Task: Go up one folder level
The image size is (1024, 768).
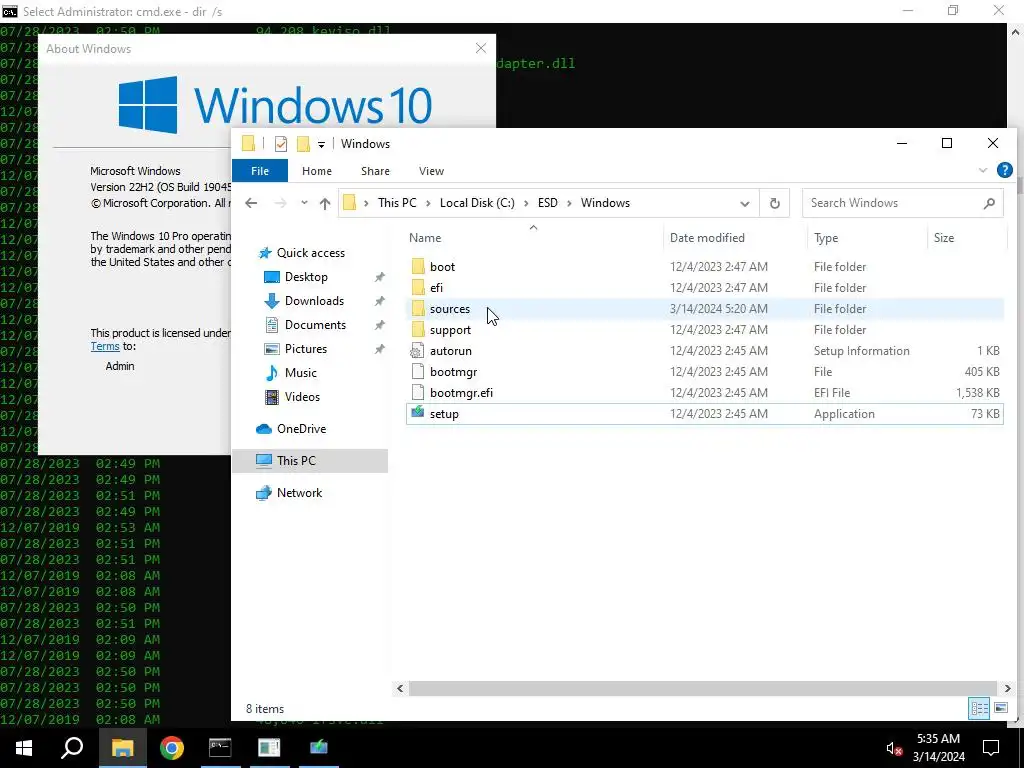Action: pyautogui.click(x=325, y=203)
